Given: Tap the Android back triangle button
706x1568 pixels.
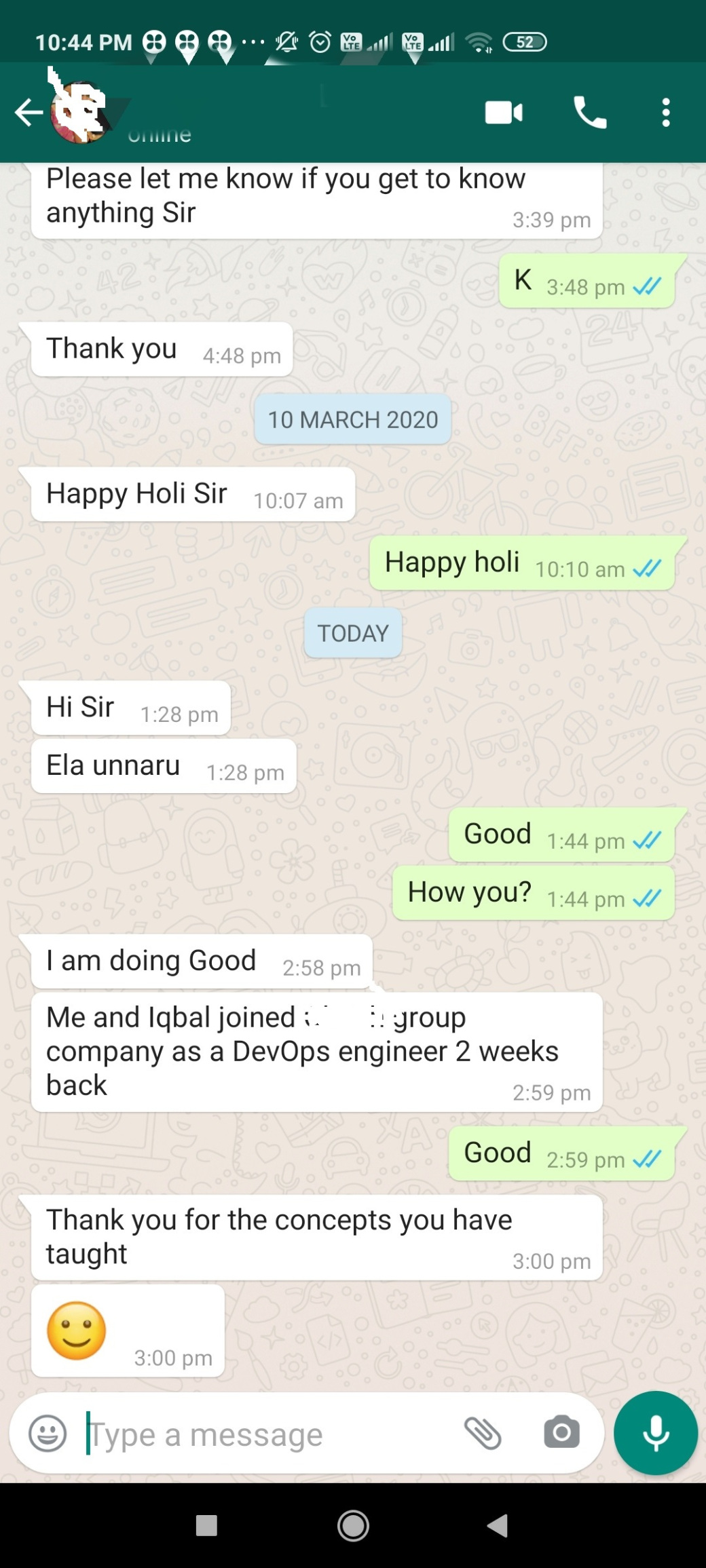Looking at the screenshot, I should coord(498,1526).
